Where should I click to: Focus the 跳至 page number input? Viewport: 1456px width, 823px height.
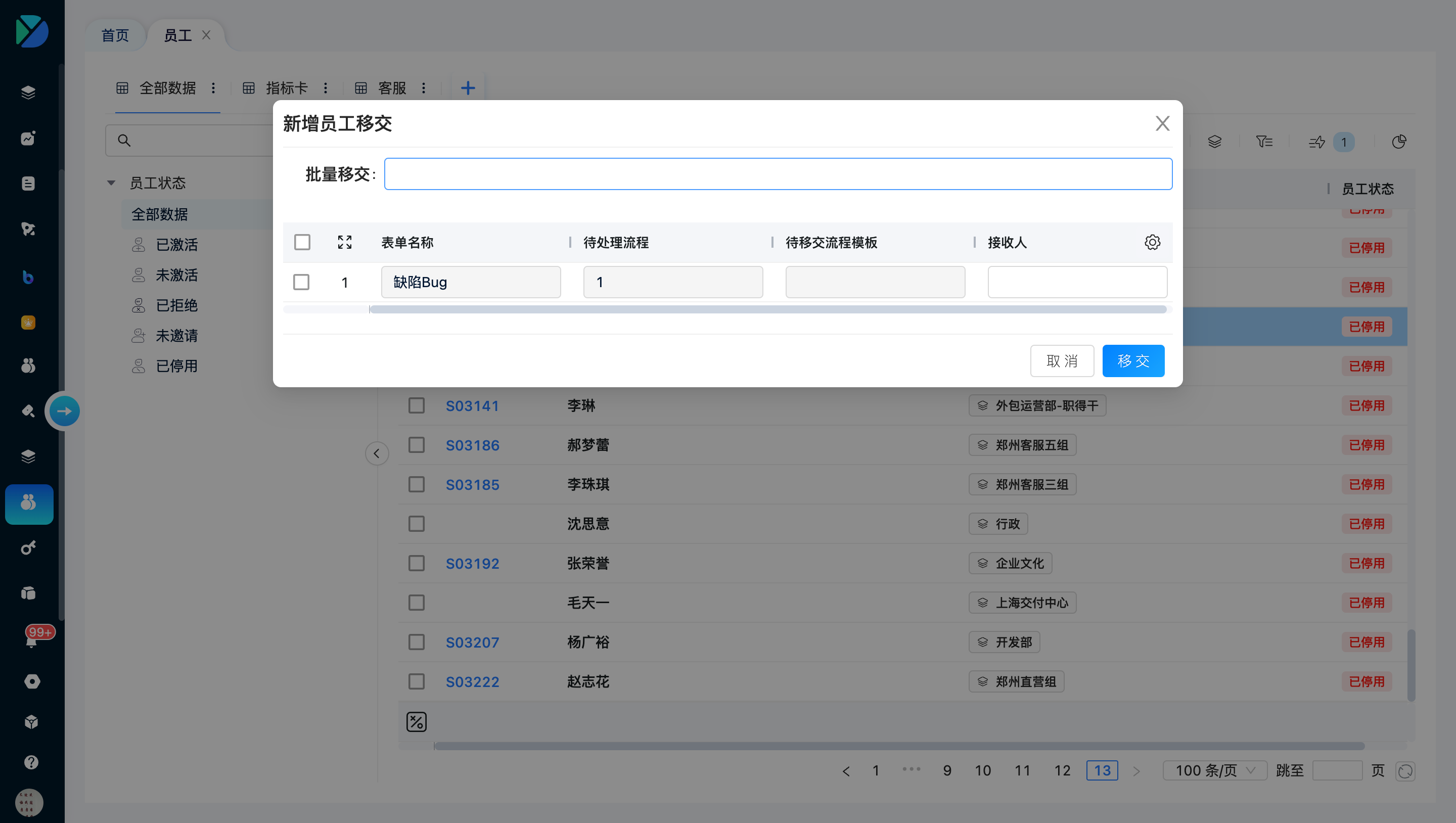click(x=1337, y=770)
